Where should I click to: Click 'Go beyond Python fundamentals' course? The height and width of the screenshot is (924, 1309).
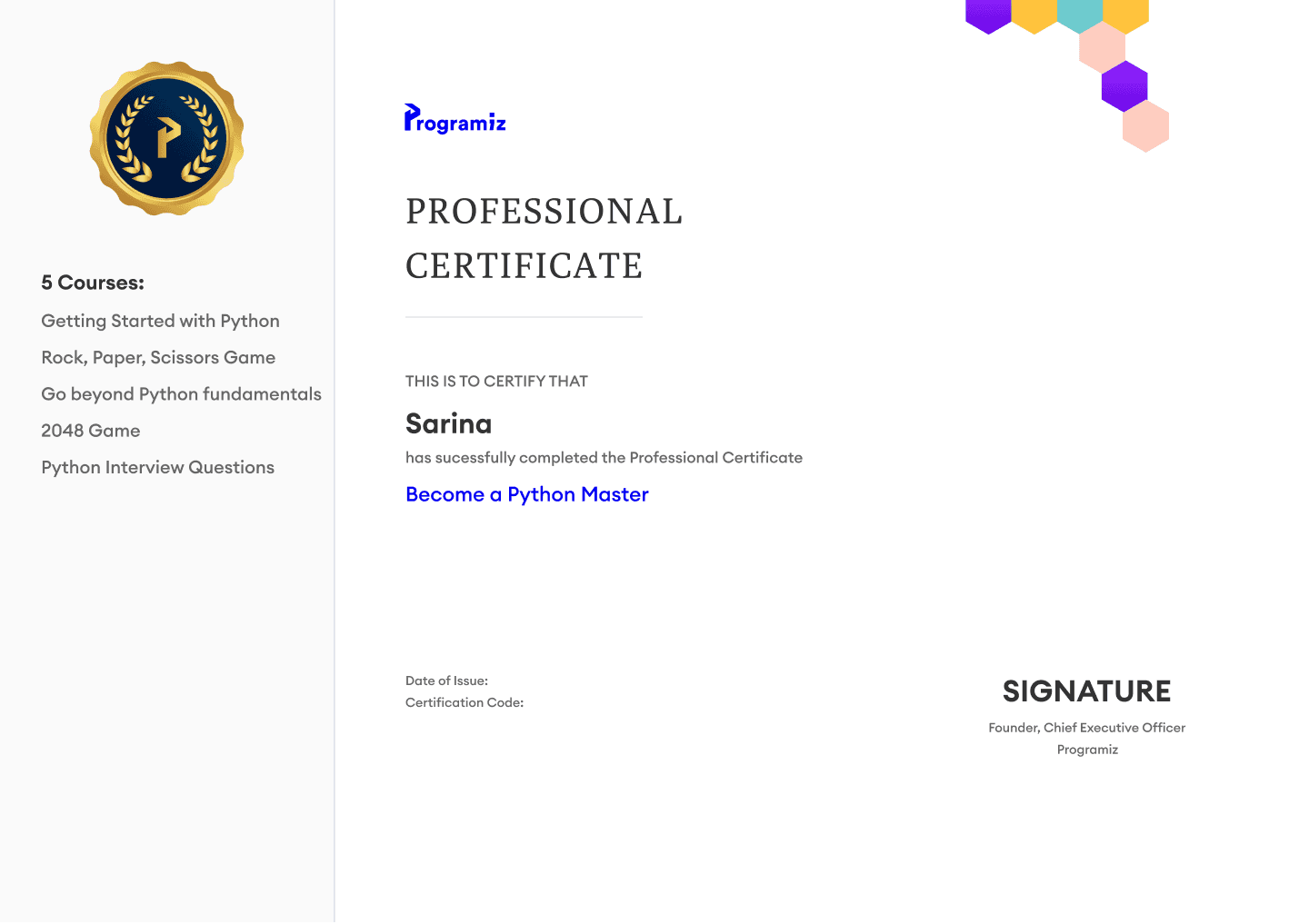pyautogui.click(x=181, y=394)
